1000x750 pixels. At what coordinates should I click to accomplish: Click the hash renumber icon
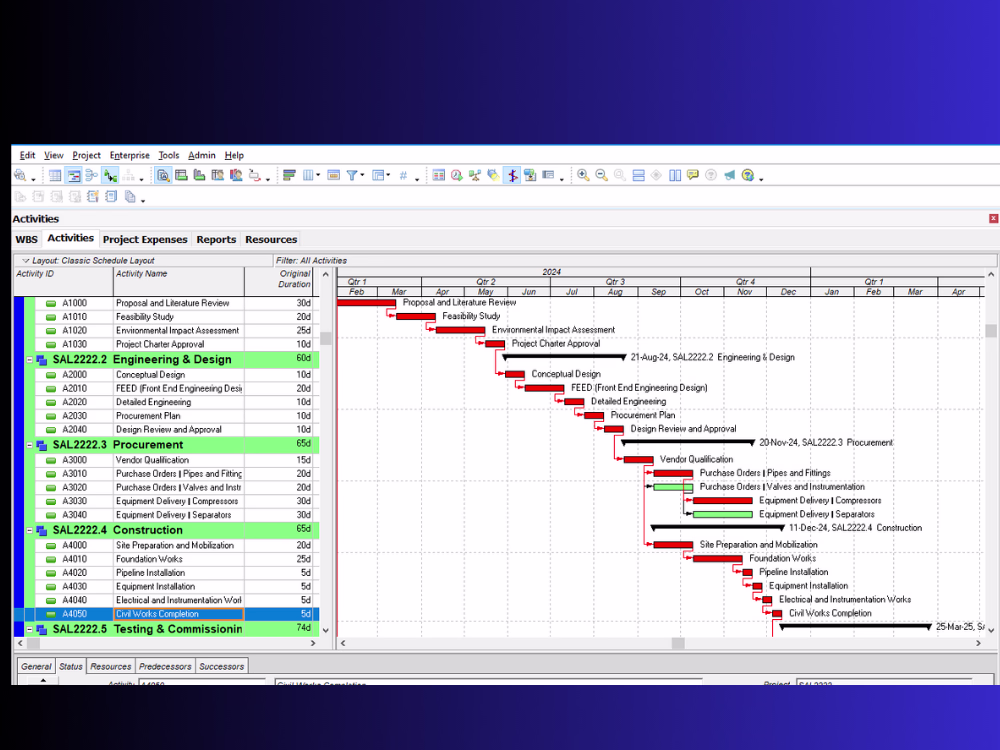pos(403,175)
